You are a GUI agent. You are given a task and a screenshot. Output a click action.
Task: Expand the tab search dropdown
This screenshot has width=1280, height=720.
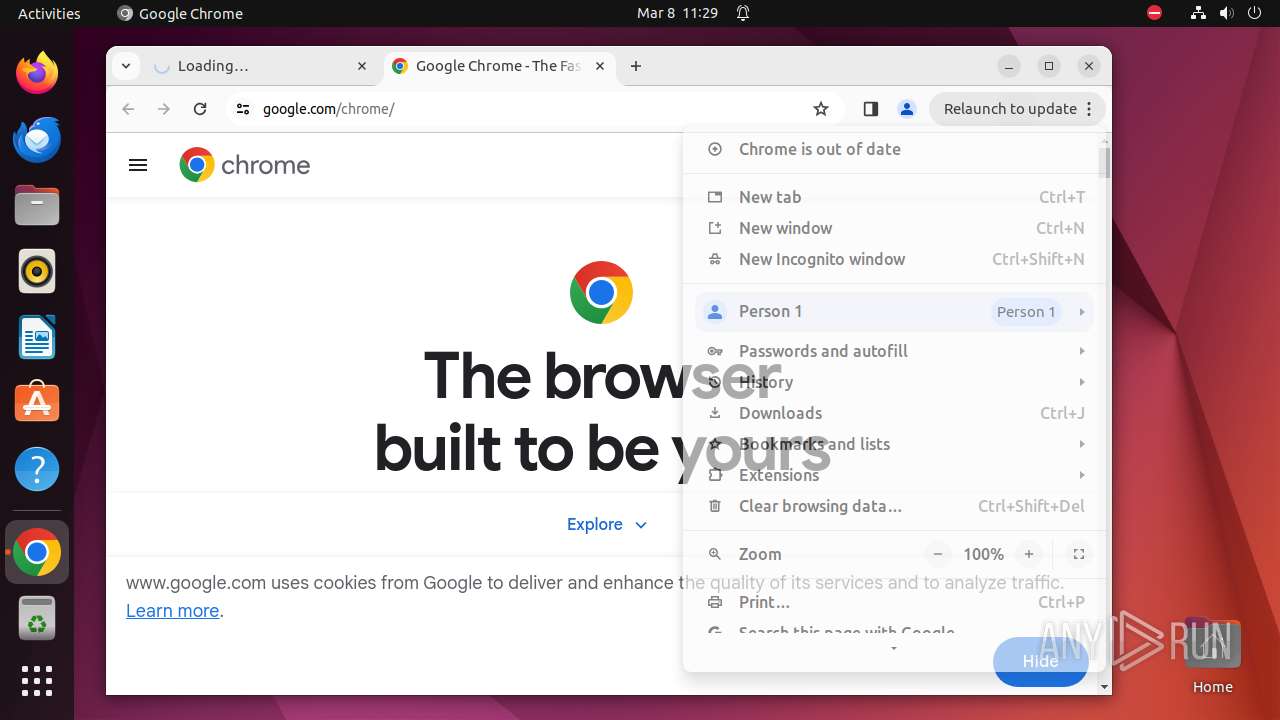(125, 66)
